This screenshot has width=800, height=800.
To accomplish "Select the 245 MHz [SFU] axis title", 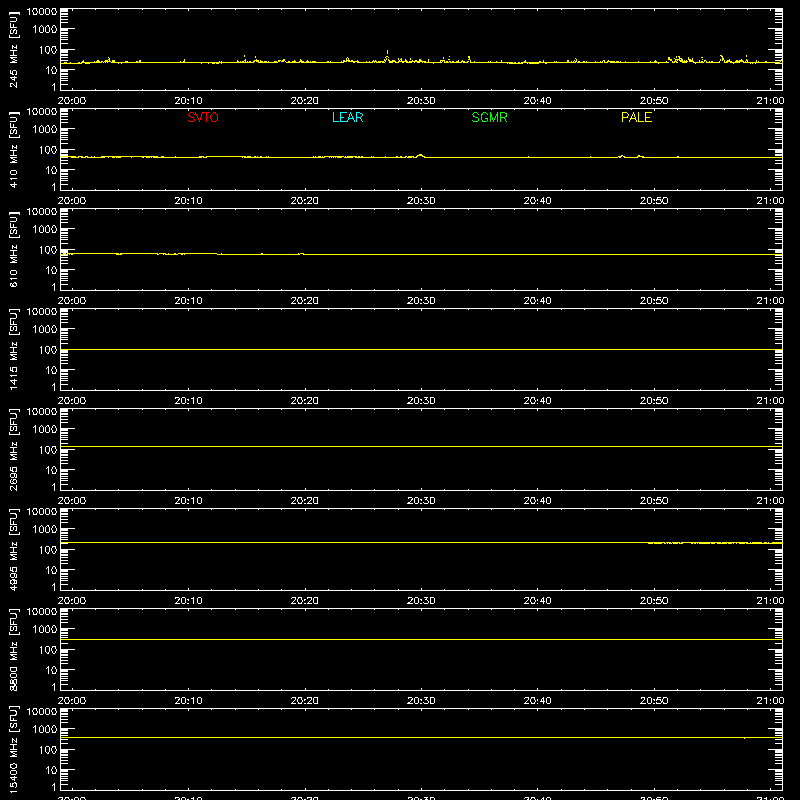I will [x=14, y=50].
